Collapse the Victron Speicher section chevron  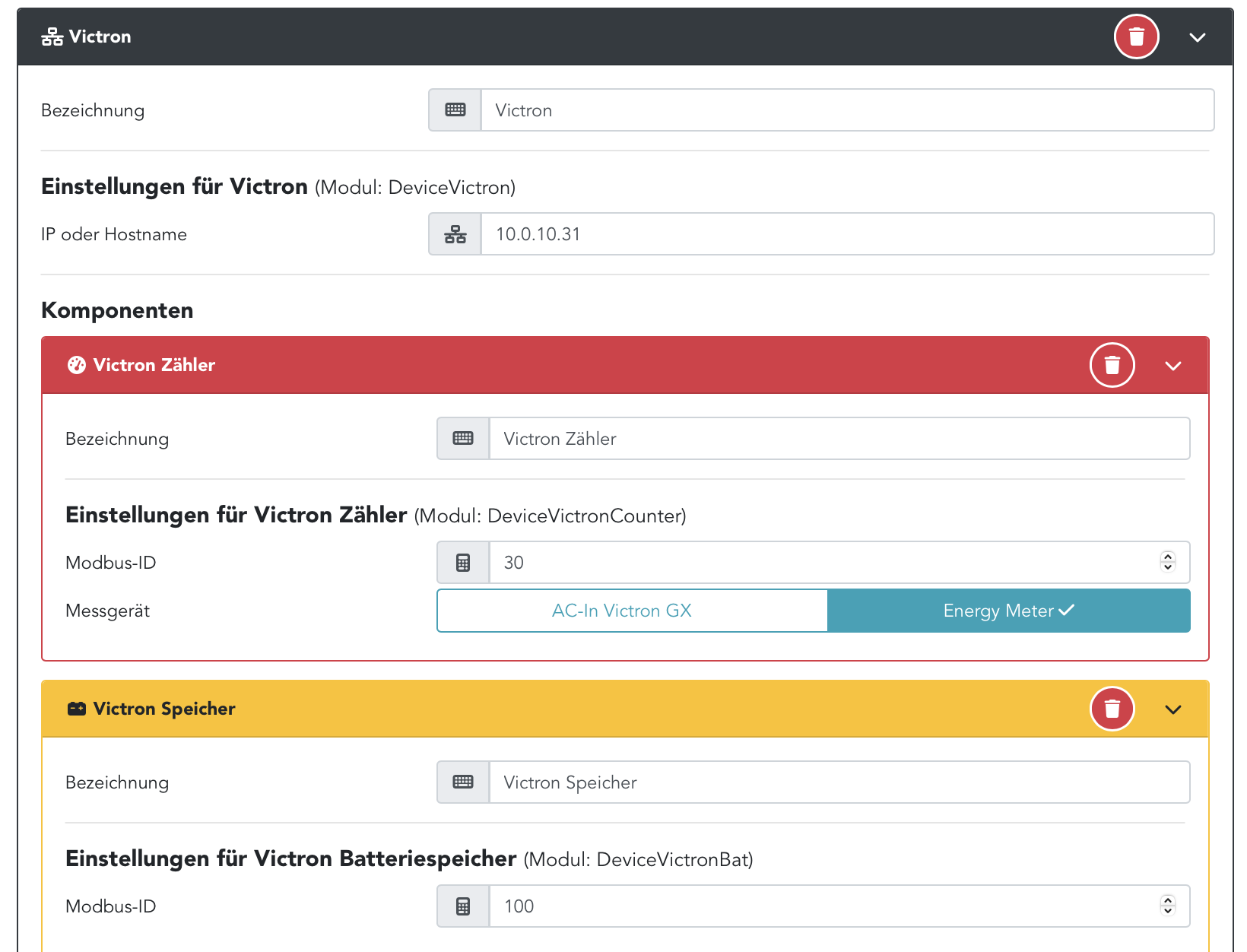click(x=1173, y=709)
